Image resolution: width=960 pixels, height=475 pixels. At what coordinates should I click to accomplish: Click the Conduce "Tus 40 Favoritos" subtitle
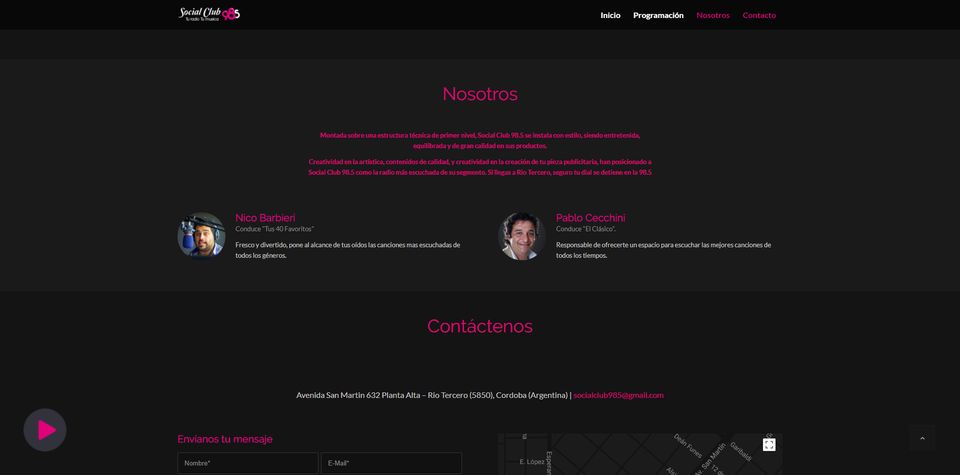point(274,229)
